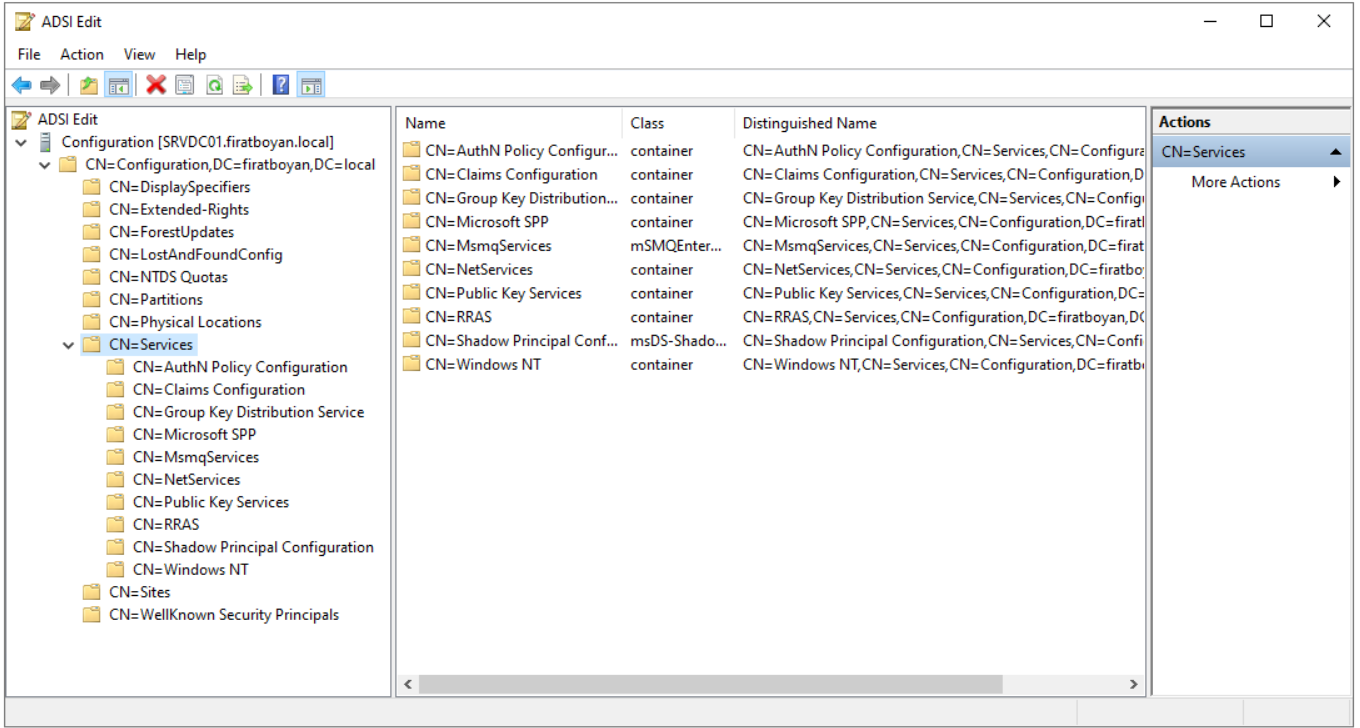1360x728 pixels.
Task: Open the Action menu
Action: [x=82, y=54]
